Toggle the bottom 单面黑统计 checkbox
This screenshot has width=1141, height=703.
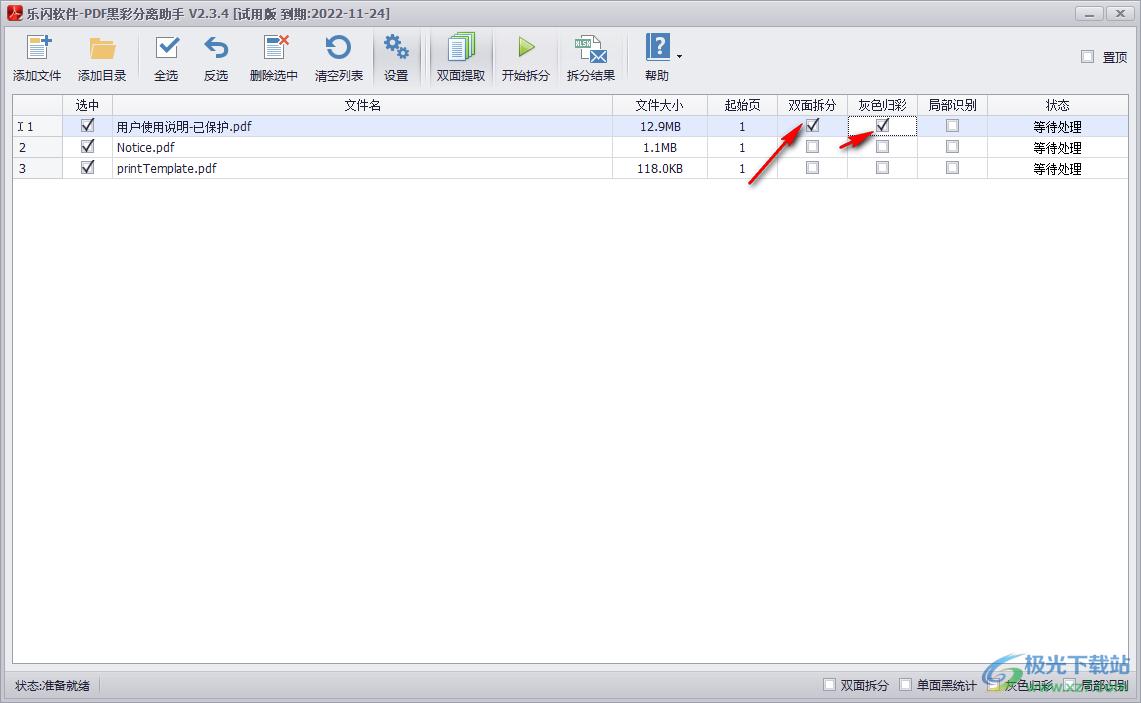pyautogui.click(x=905, y=685)
